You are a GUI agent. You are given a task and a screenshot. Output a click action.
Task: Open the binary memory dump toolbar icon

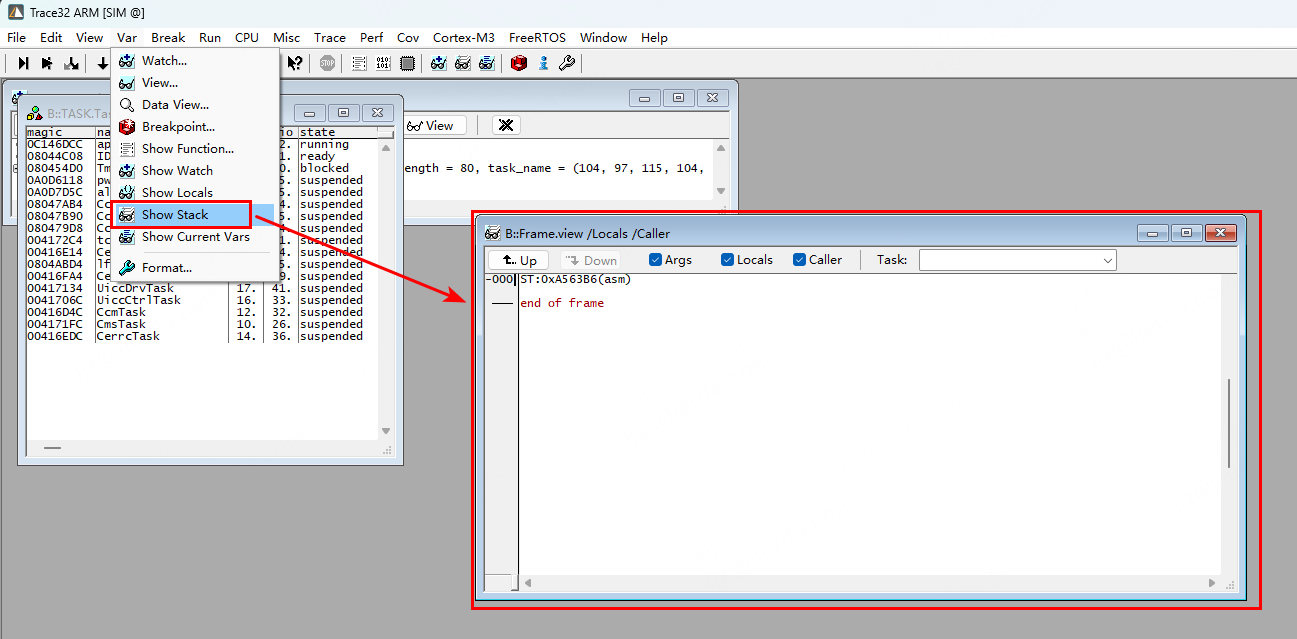point(383,63)
